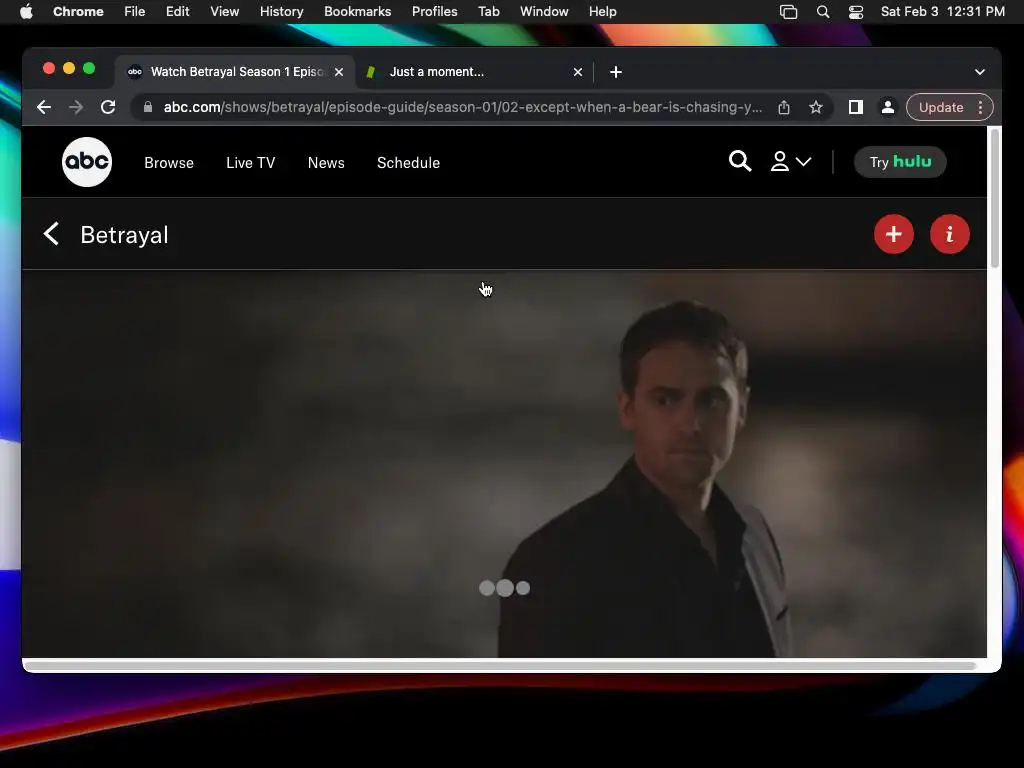Open Control Center
1024x768 pixels.
pyautogui.click(x=856, y=12)
